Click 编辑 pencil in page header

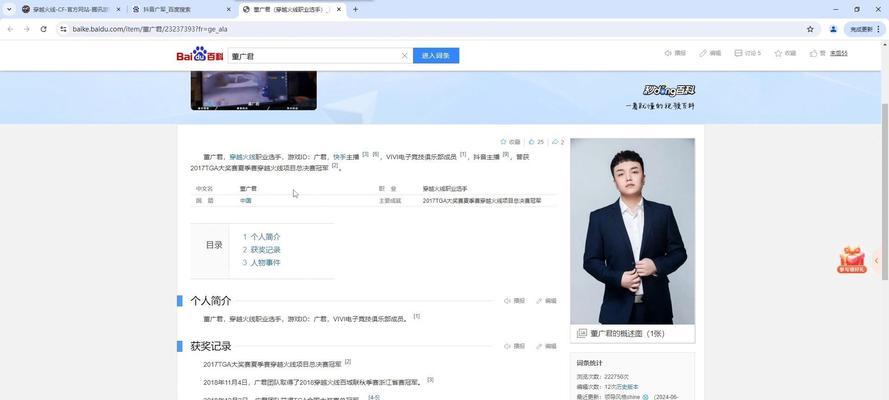710,53
